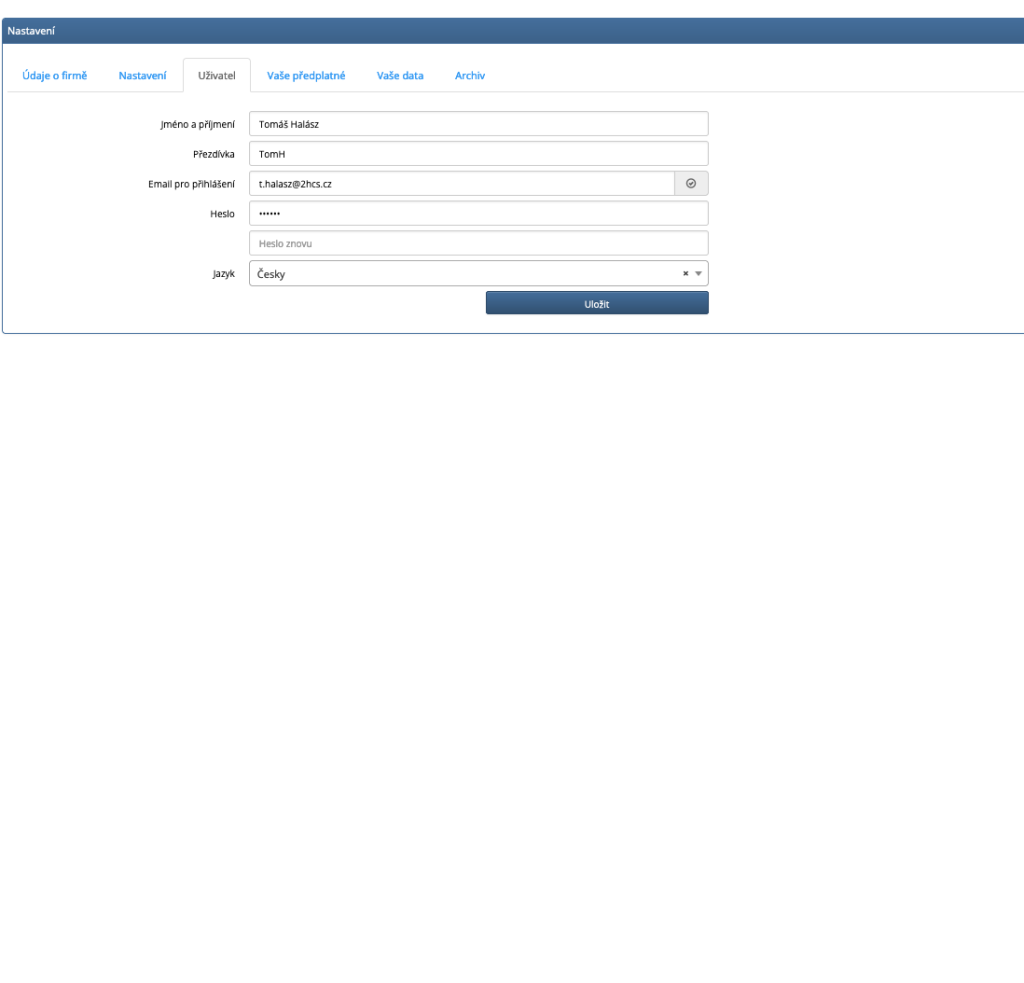Click the Přezdívka field label
The height and width of the screenshot is (983, 1024).
(x=213, y=154)
